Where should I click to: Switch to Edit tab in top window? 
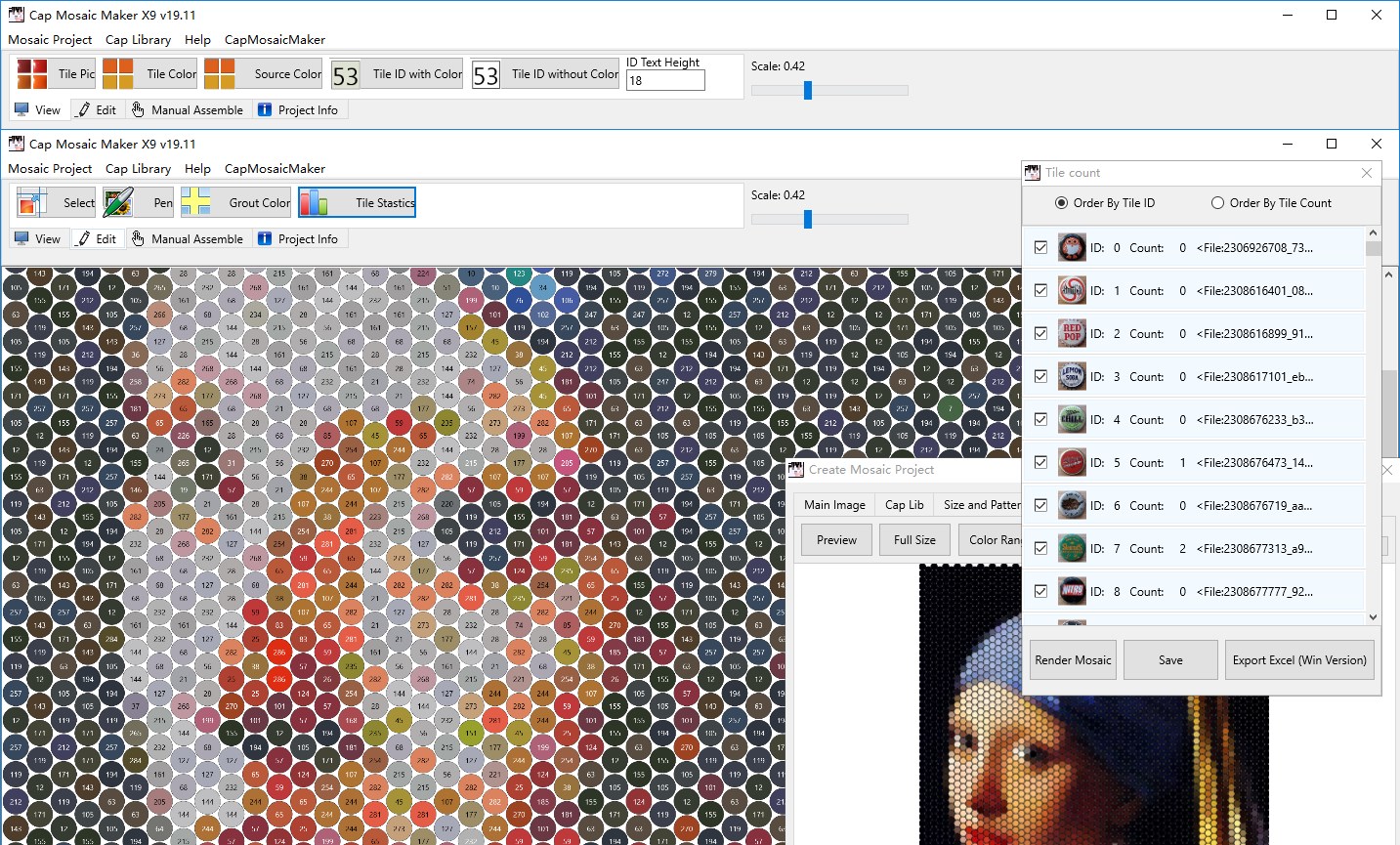[x=97, y=109]
